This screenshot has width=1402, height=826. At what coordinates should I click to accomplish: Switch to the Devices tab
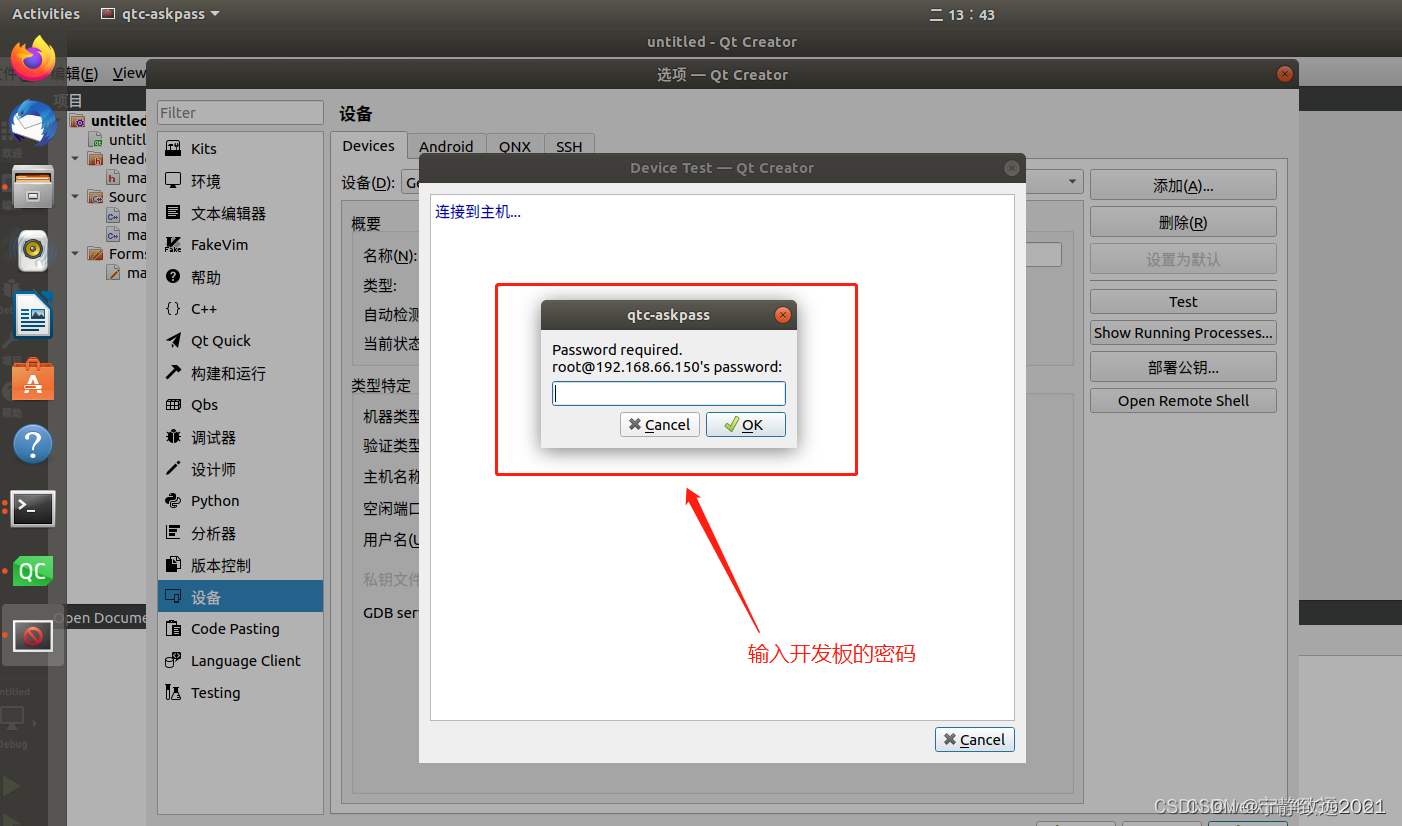click(x=368, y=146)
